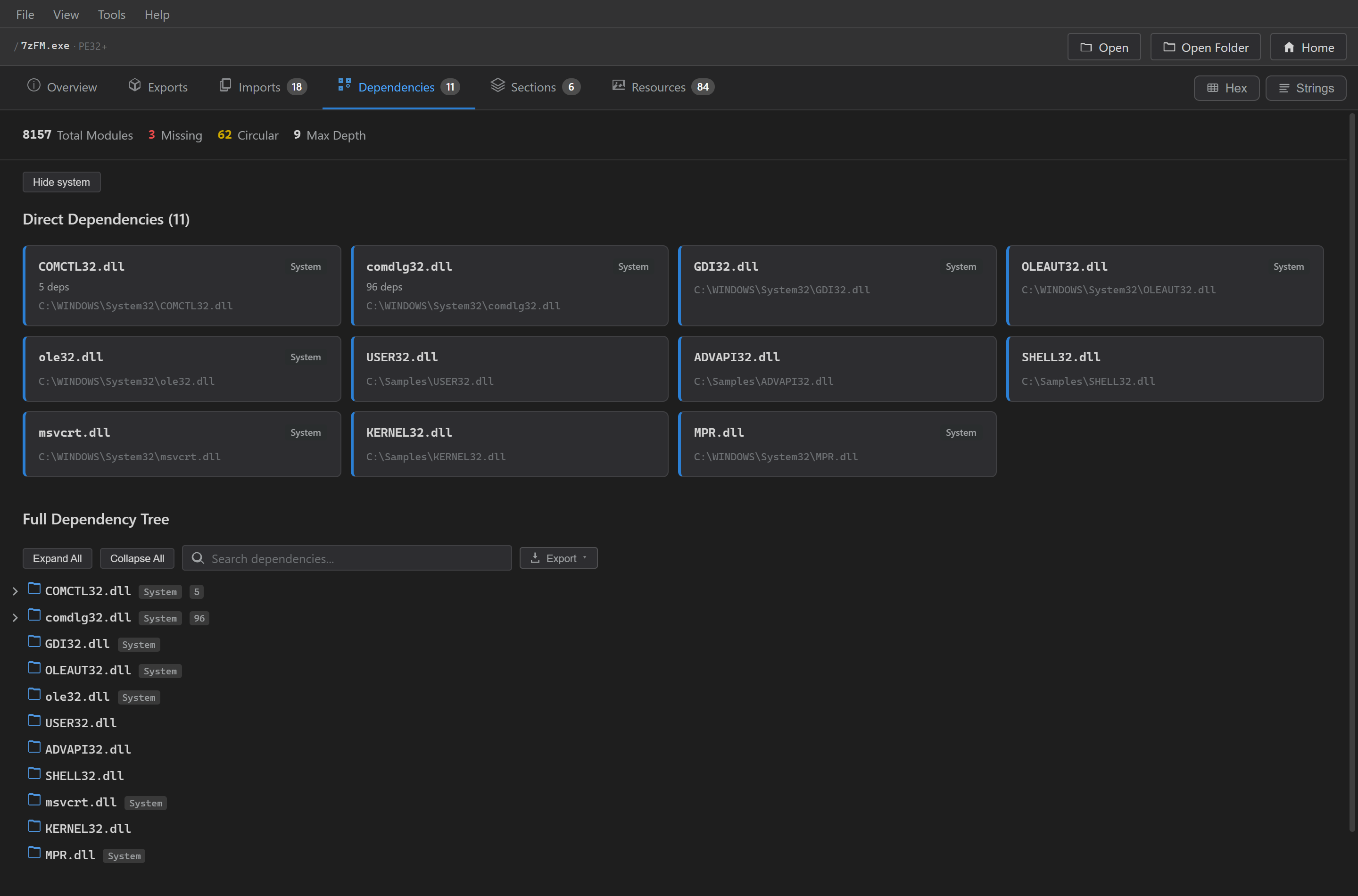Image resolution: width=1358 pixels, height=896 pixels.
Task: Click the search magnifier icon
Action: [198, 558]
